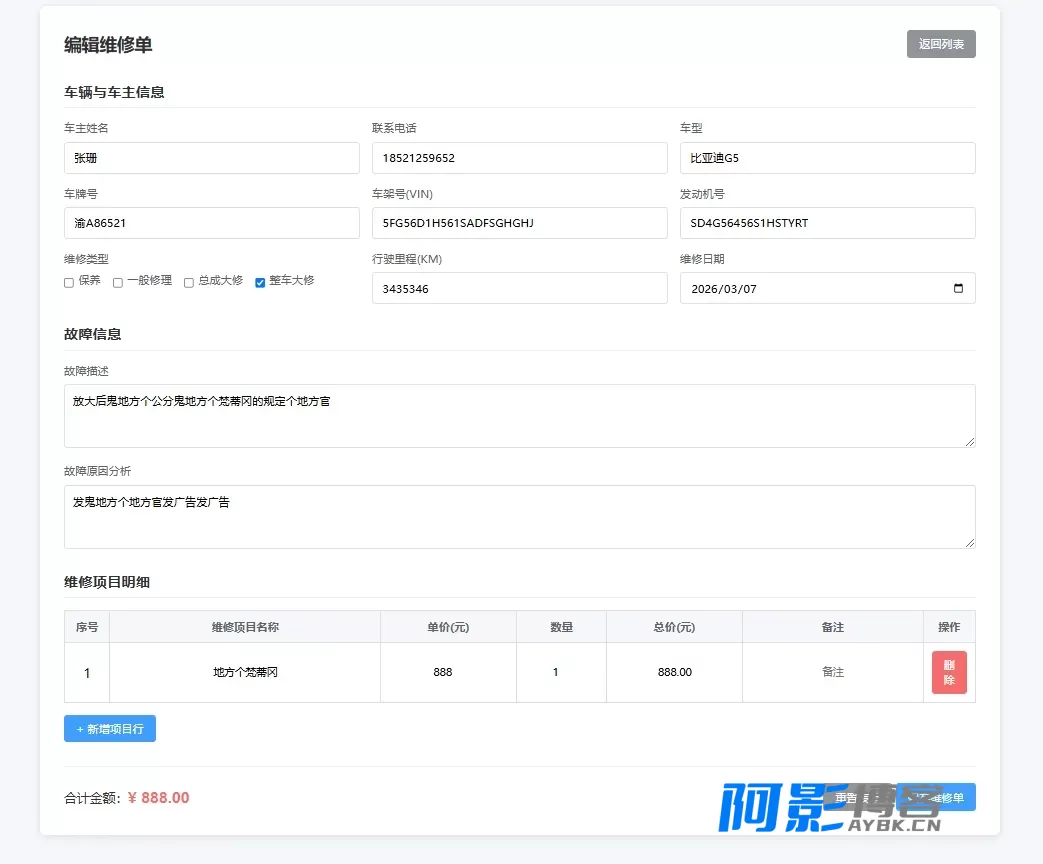The image size is (1043, 864).
Task: Enable the 总成大修 checkbox
Action: click(x=189, y=283)
